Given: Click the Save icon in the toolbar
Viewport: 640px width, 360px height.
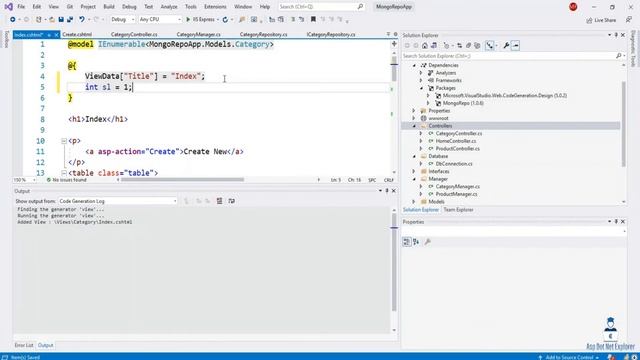Looking at the screenshot, I should [x=61, y=19].
